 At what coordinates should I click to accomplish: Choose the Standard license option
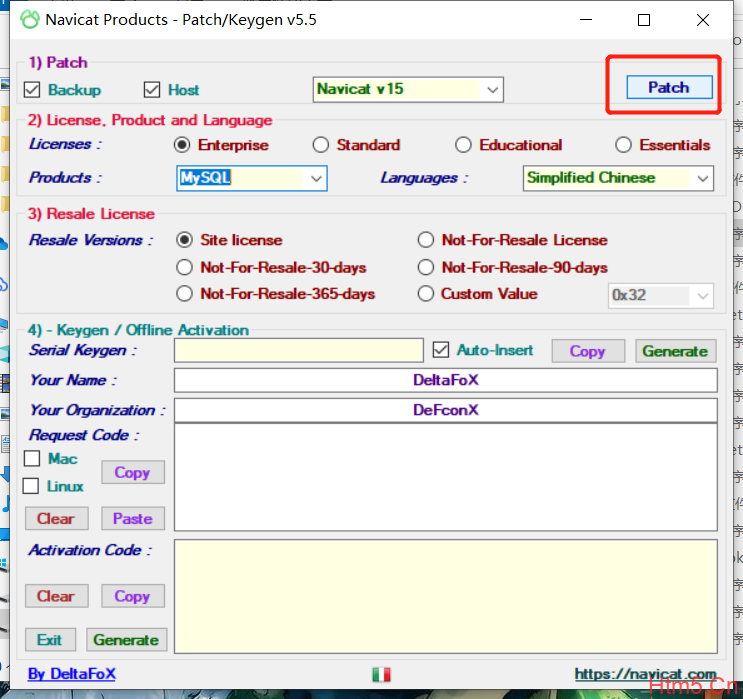[x=321, y=145]
